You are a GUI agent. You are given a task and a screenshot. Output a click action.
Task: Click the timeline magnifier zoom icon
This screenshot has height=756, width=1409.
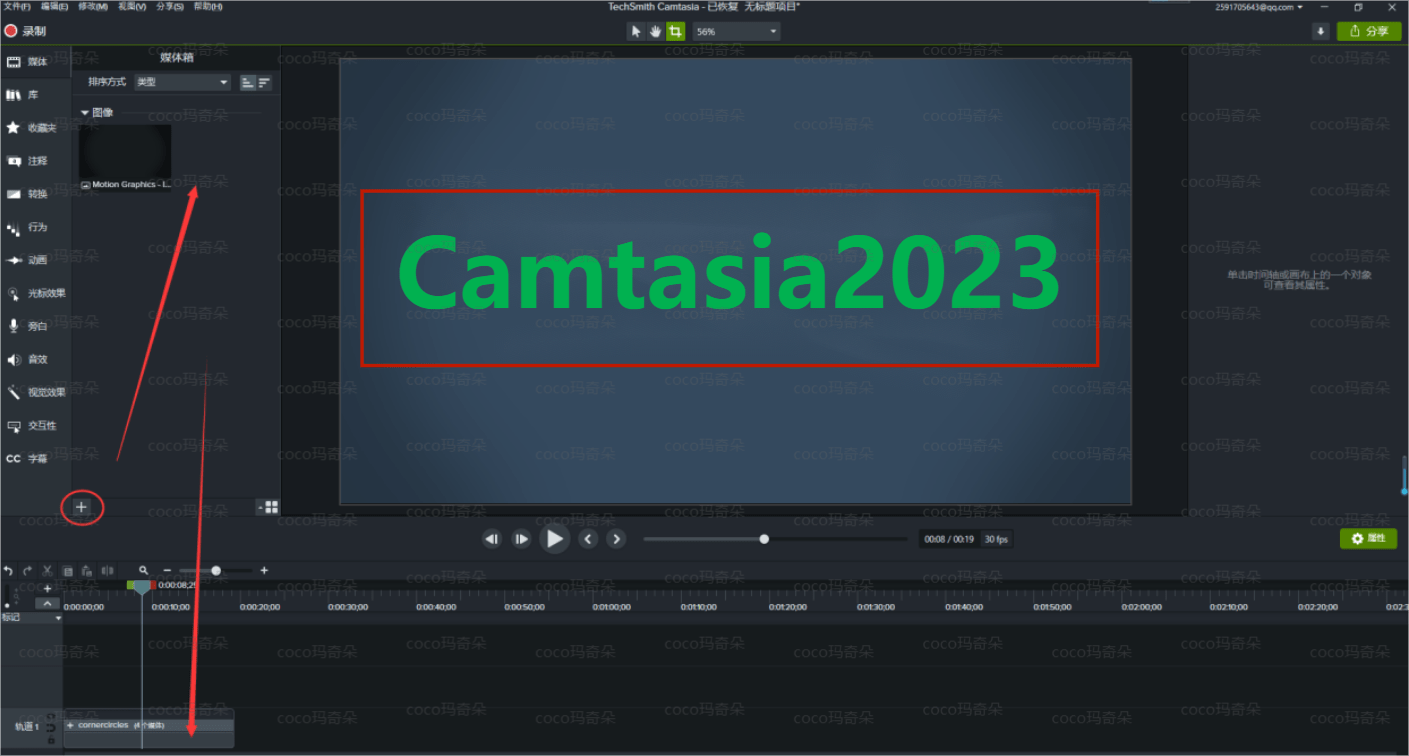tap(144, 570)
